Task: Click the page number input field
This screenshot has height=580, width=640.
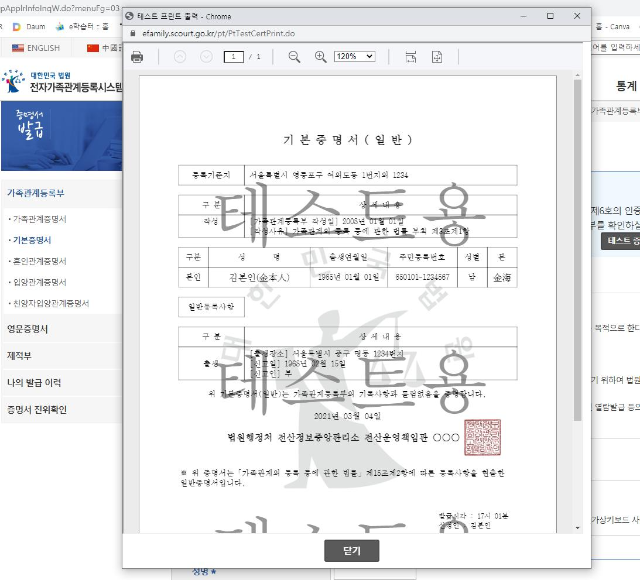Action: click(234, 57)
